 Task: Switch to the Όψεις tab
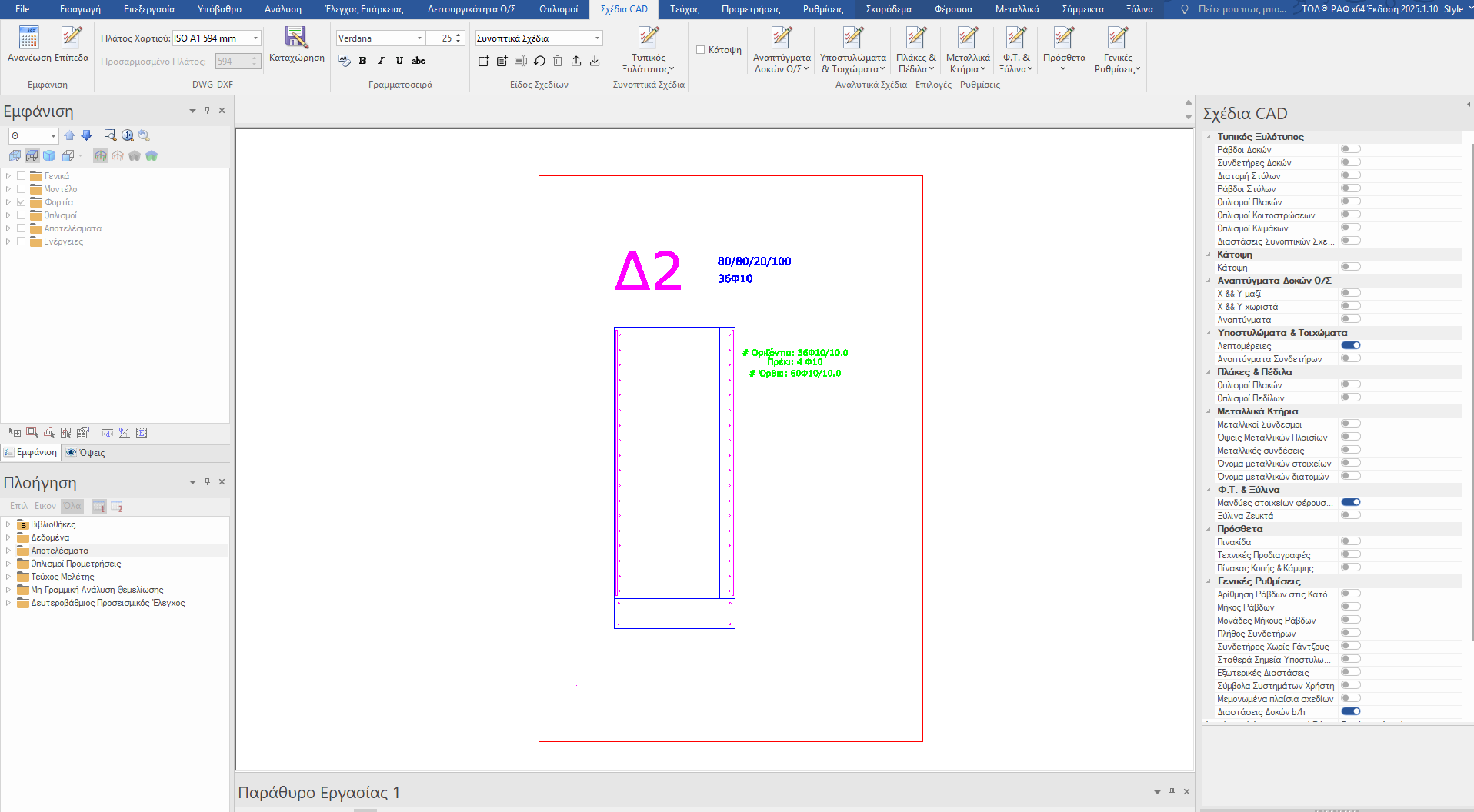coord(85,453)
